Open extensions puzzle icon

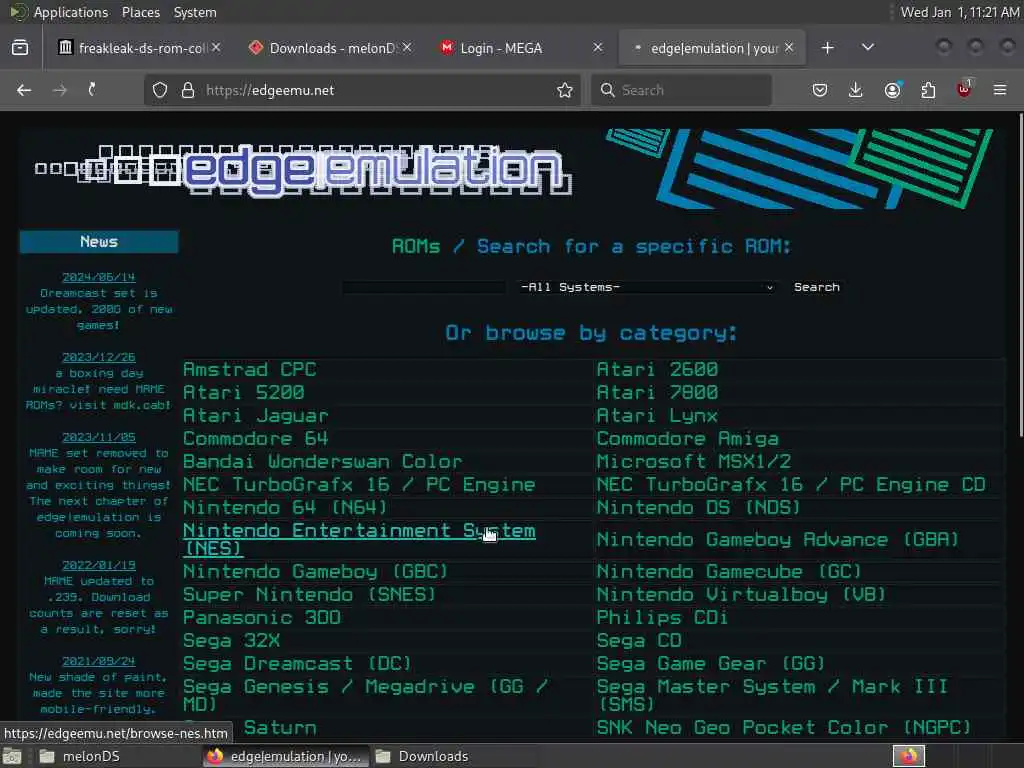928,90
